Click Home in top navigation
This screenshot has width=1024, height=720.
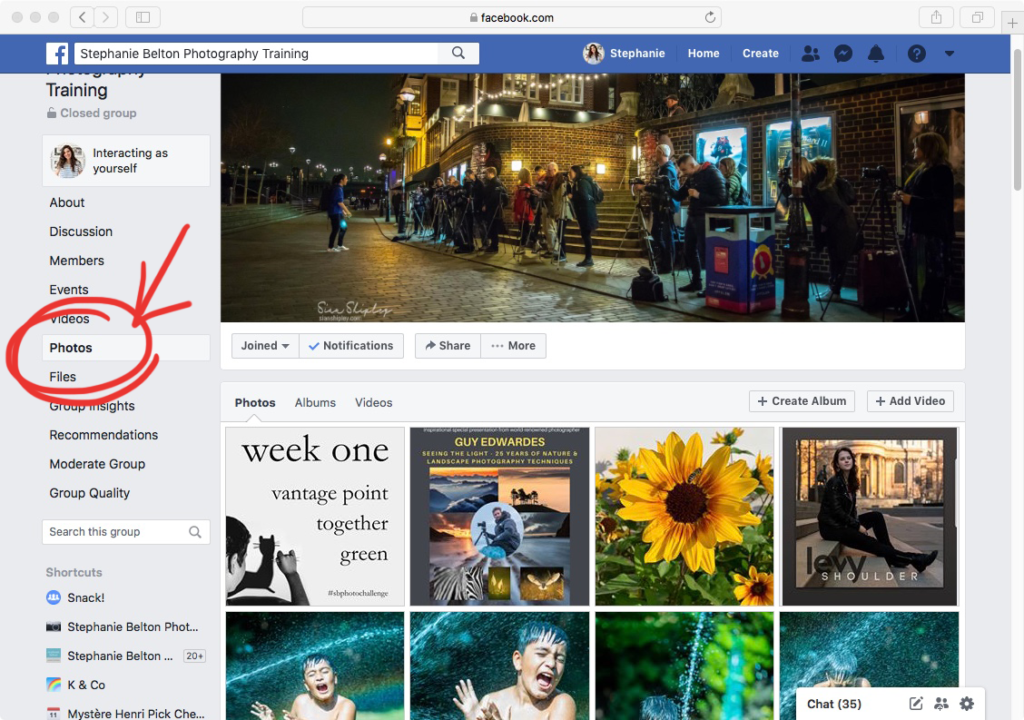[703, 54]
